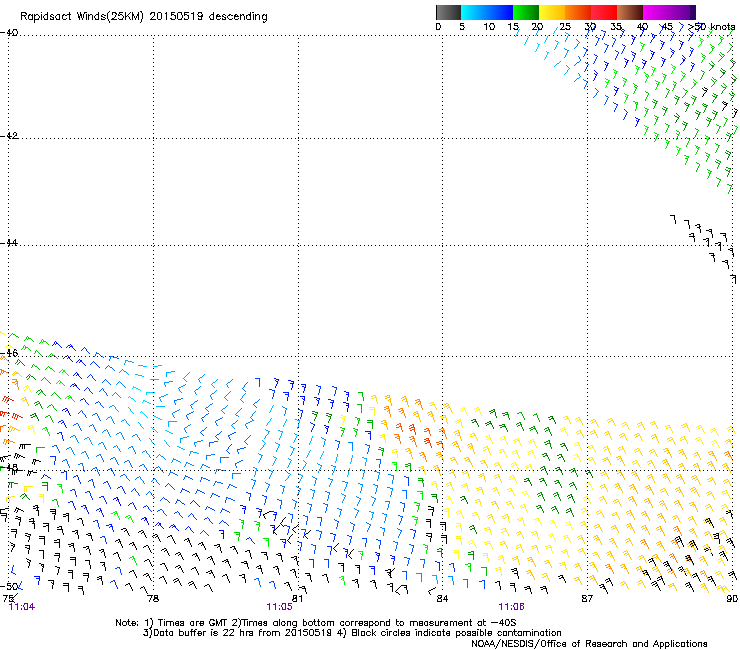
Task: Click the "25" label under the color scale
Action: coord(565,27)
